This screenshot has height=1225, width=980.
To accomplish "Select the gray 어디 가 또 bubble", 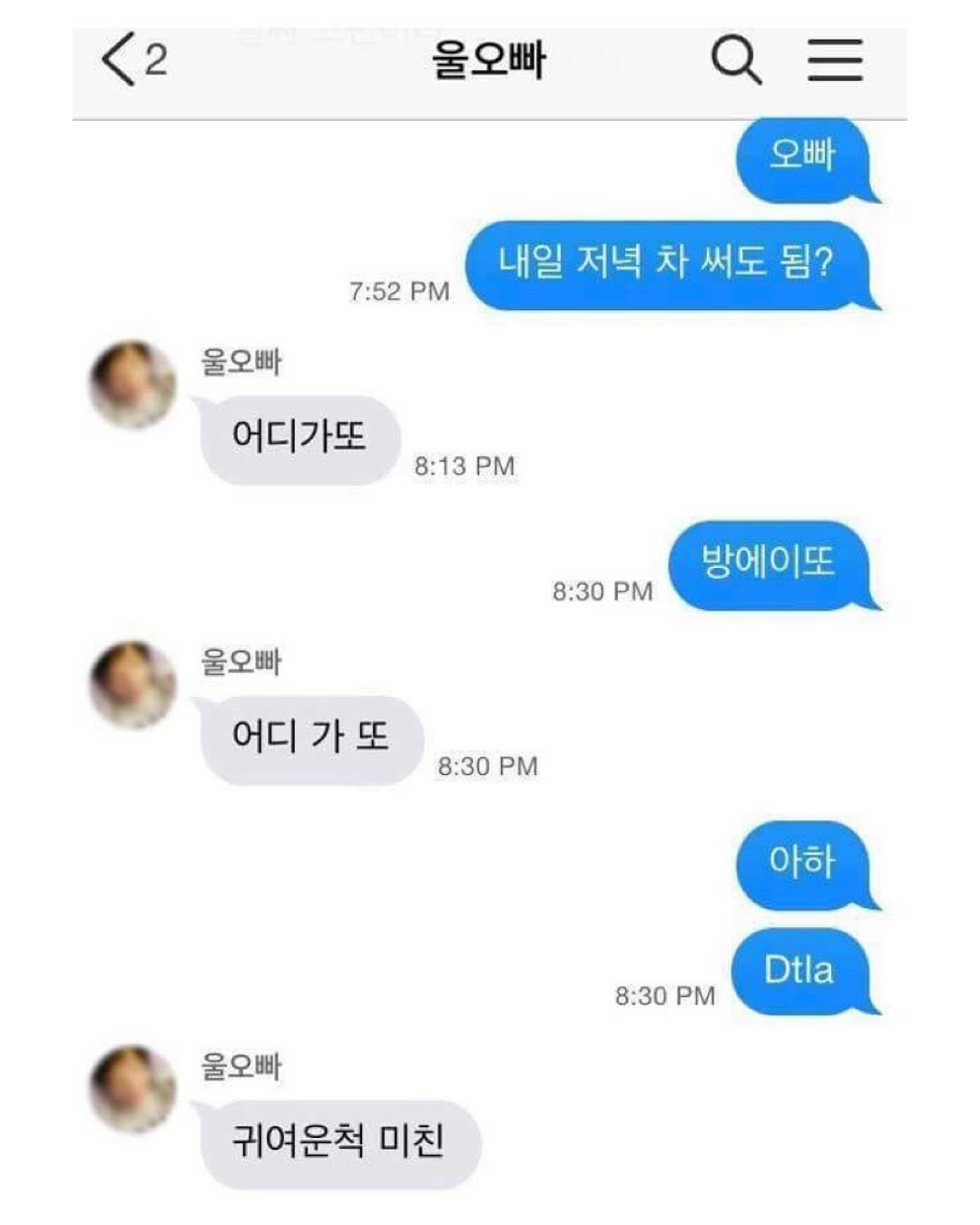I will tap(309, 740).
